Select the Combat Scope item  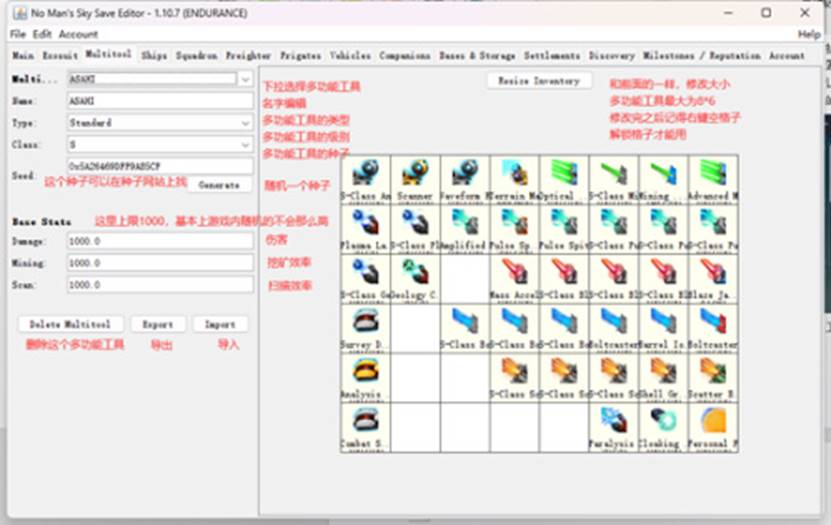[366, 427]
